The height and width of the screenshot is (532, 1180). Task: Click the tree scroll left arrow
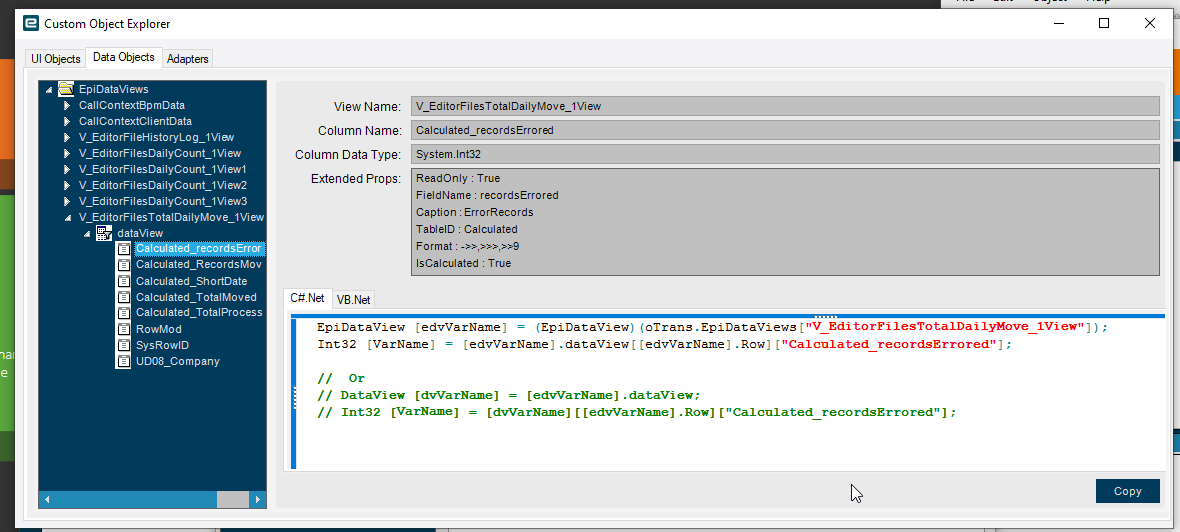(x=47, y=499)
